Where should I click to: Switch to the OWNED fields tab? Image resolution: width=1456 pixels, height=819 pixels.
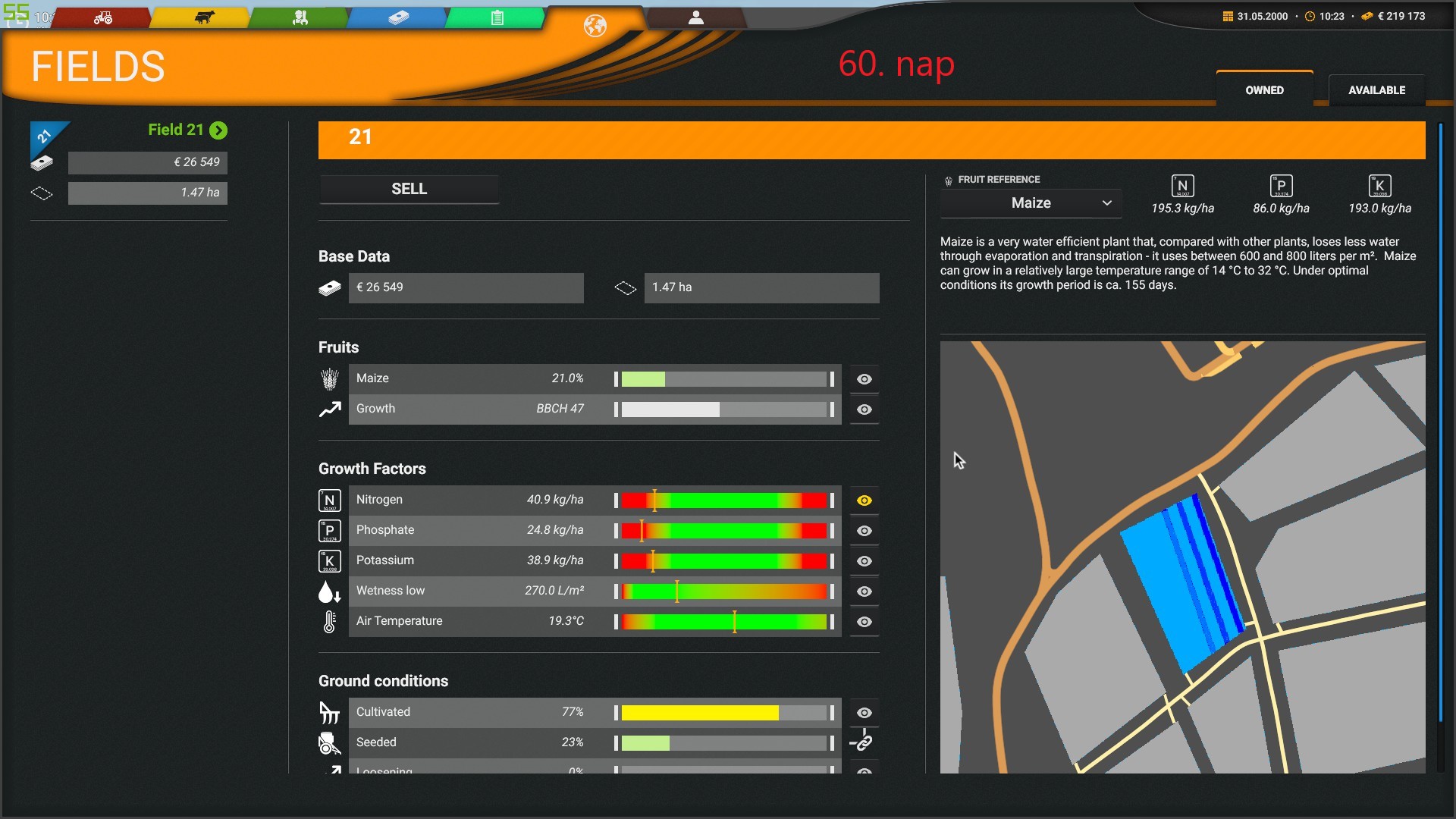point(1264,90)
